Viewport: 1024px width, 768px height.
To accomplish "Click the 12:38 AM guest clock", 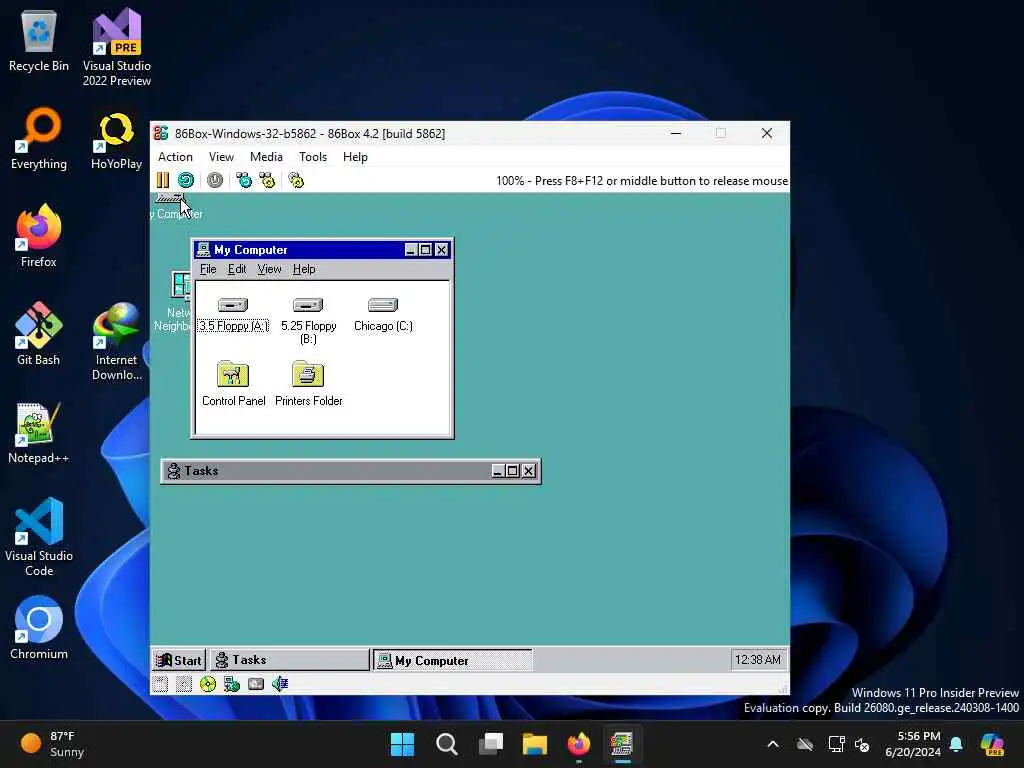I will click(758, 660).
